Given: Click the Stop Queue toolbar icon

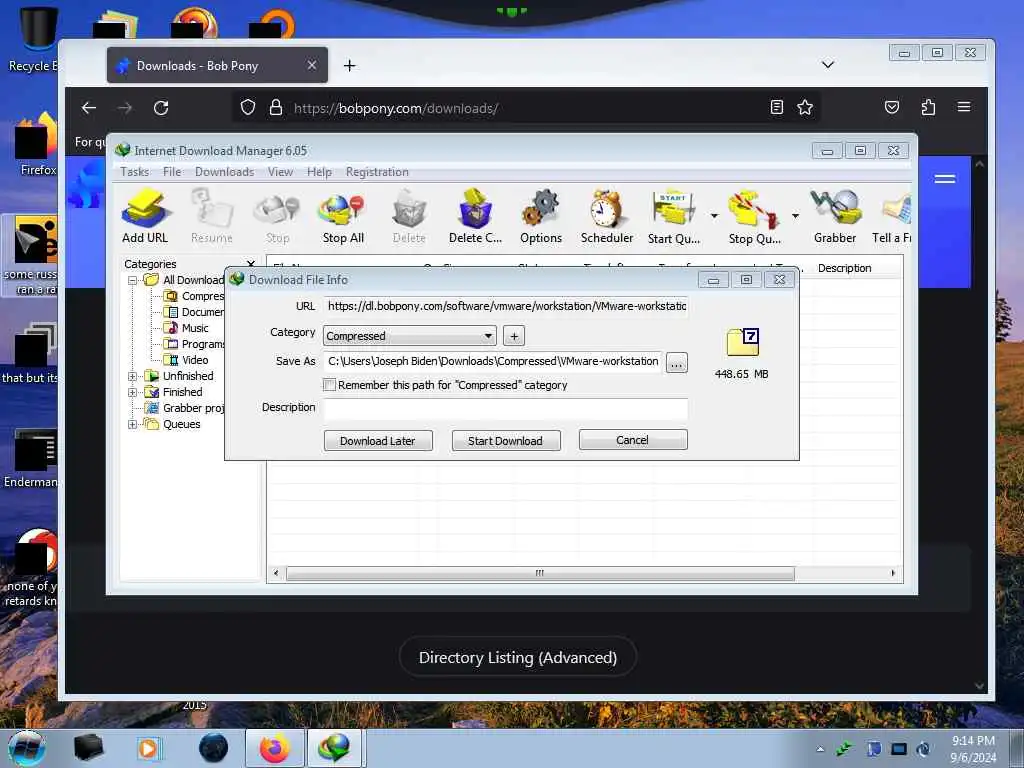Looking at the screenshot, I should [x=754, y=216].
